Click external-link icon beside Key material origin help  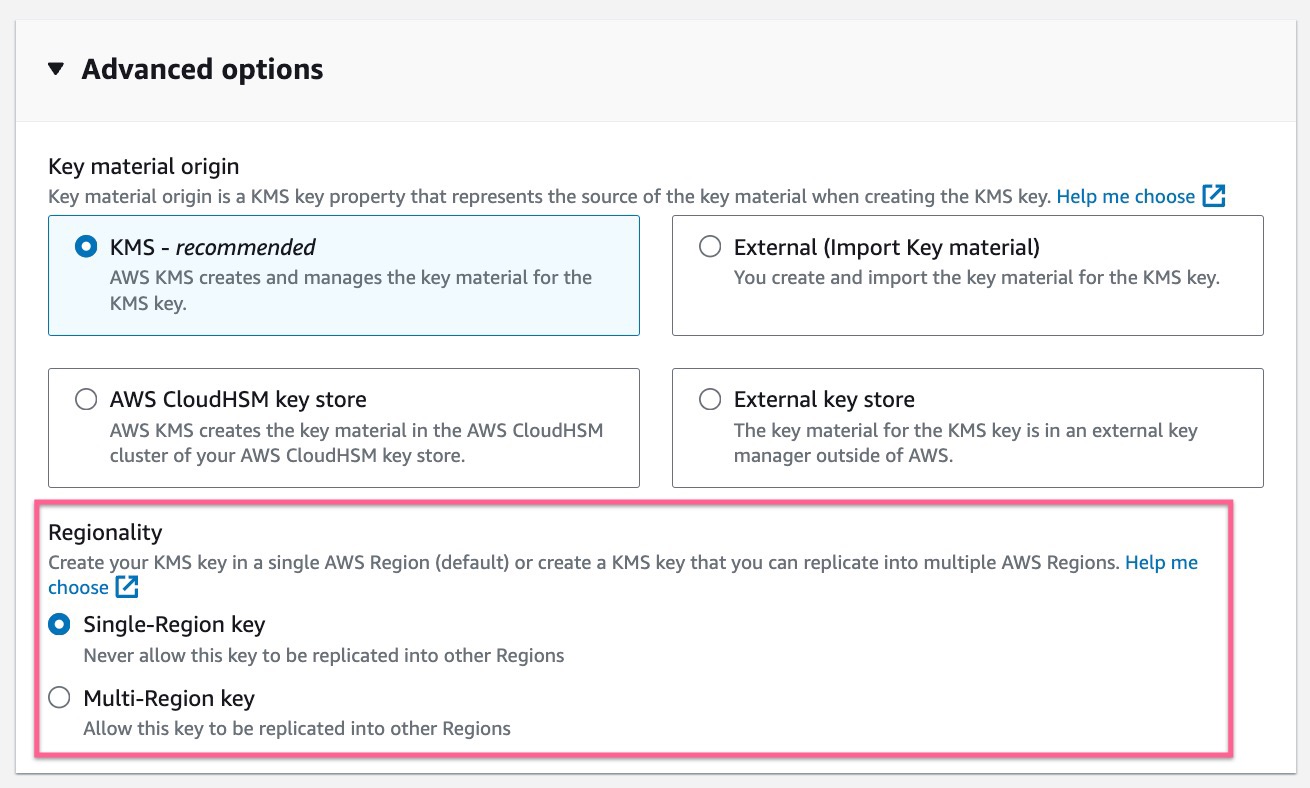(1213, 196)
